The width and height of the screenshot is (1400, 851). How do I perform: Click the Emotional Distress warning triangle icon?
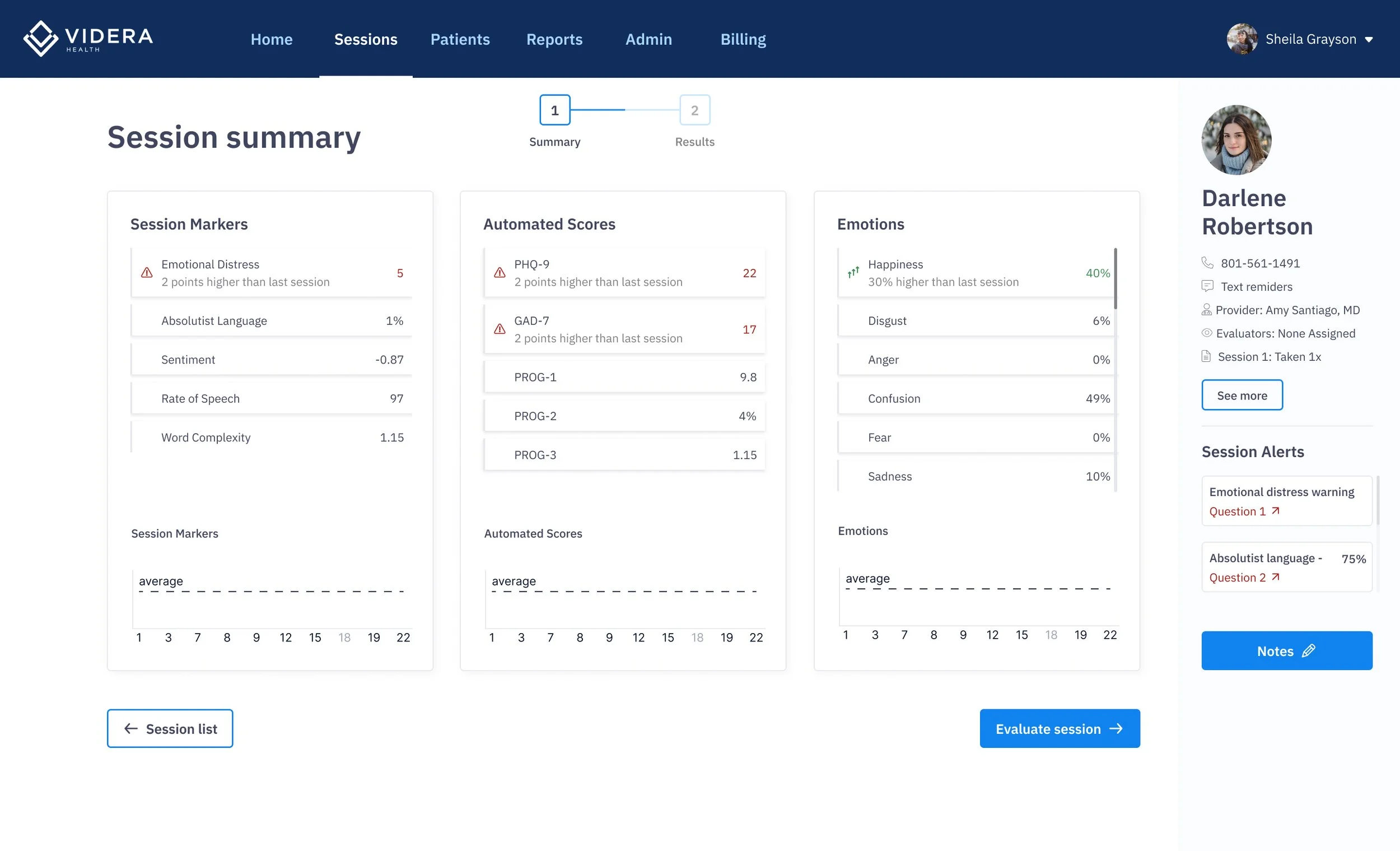coord(147,273)
